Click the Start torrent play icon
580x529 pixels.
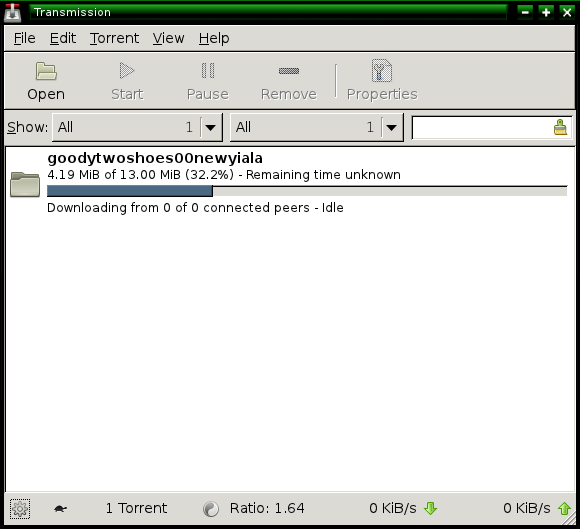[127, 71]
